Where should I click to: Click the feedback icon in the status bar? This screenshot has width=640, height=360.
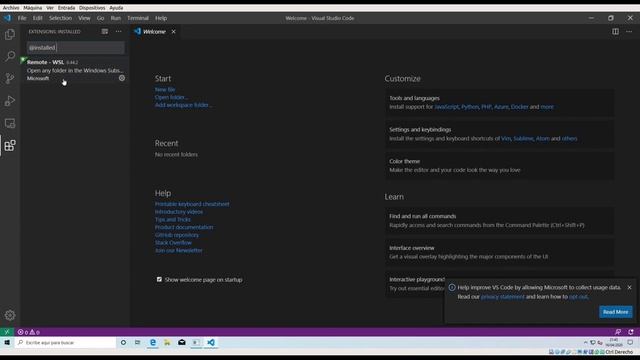tap(618, 332)
